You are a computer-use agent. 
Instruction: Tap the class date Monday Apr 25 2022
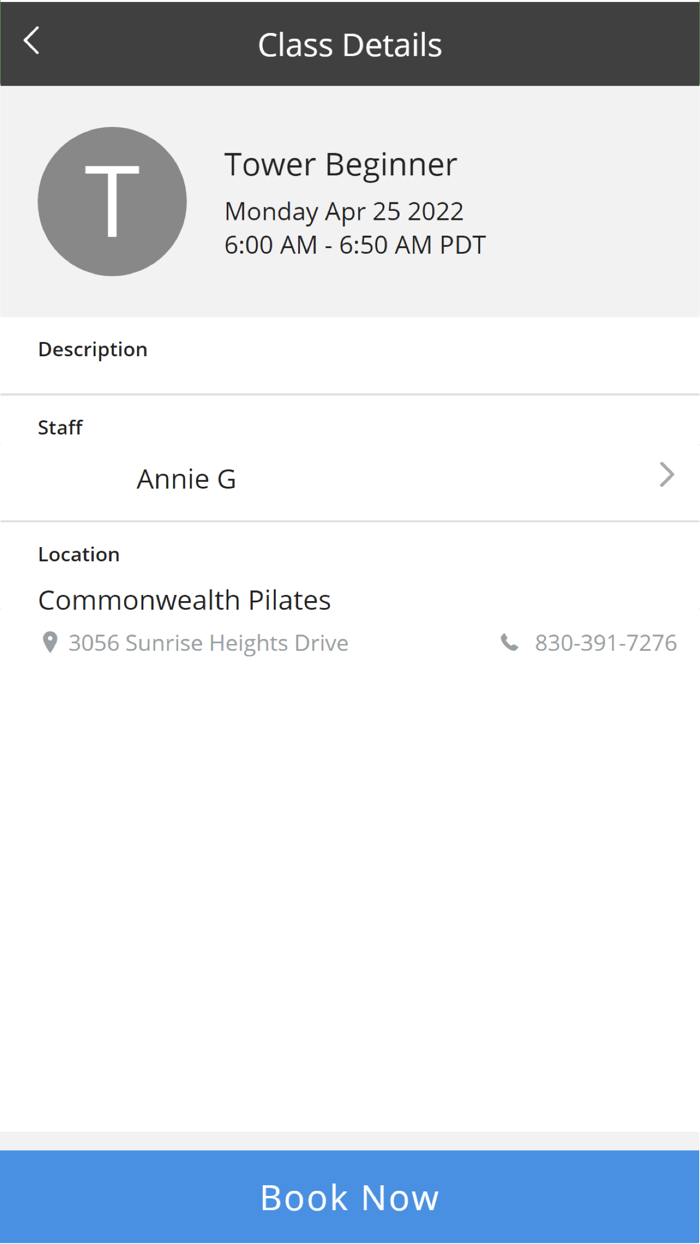343,211
